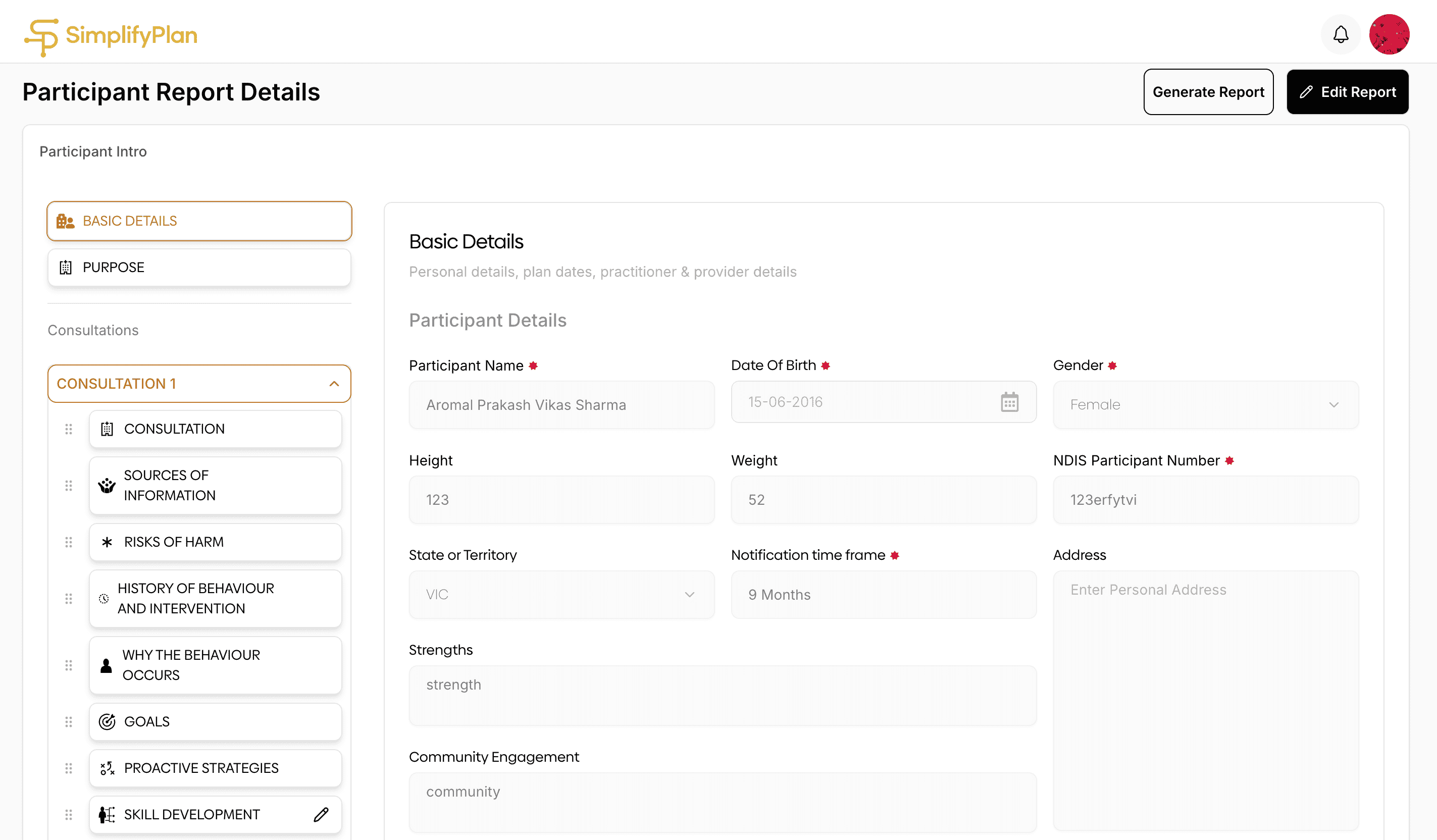Screen dimensions: 1437x840
Task: Click the pencil icon on Skill Development
Action: pyautogui.click(x=321, y=814)
